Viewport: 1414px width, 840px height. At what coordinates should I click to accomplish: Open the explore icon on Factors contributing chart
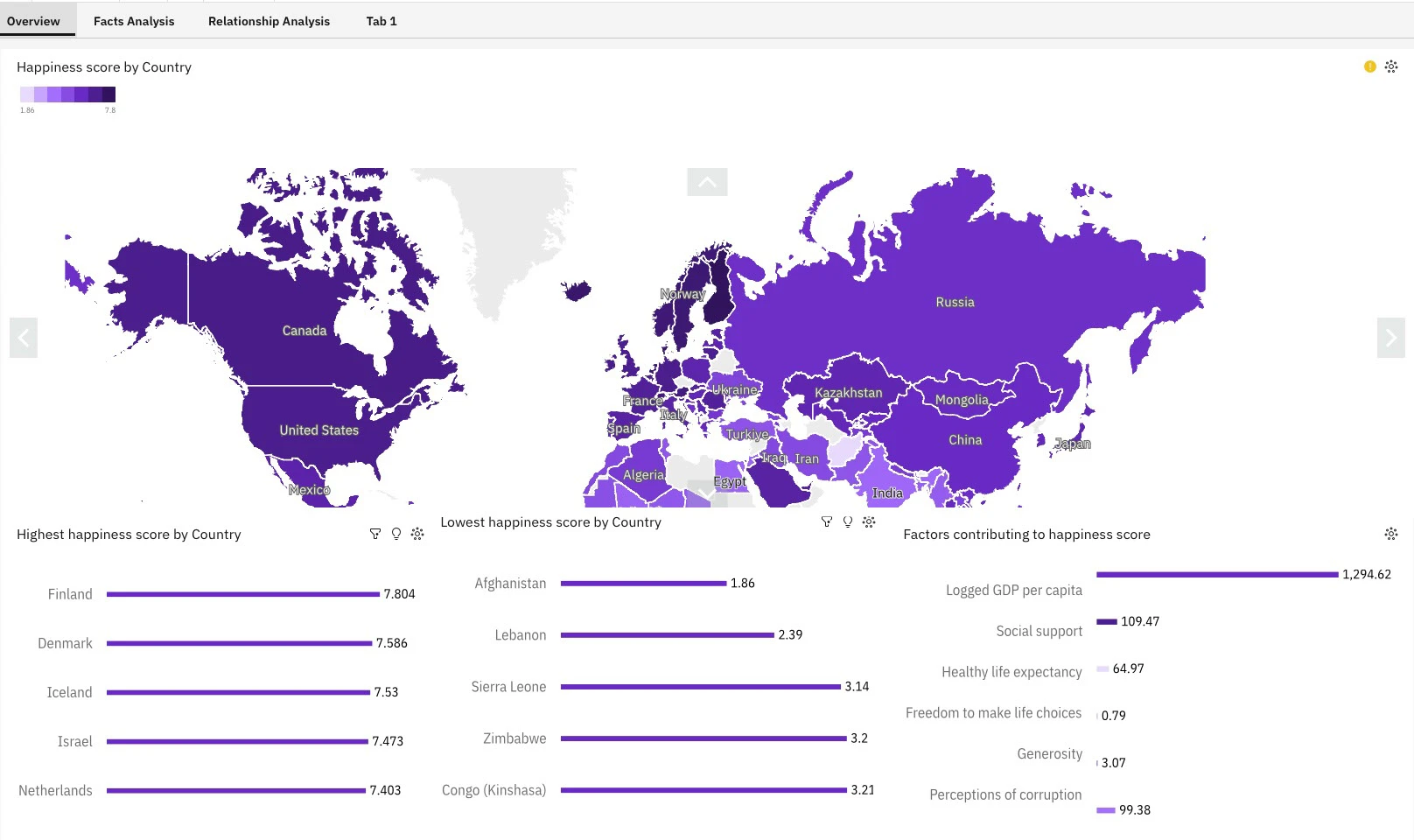pyautogui.click(x=1391, y=533)
